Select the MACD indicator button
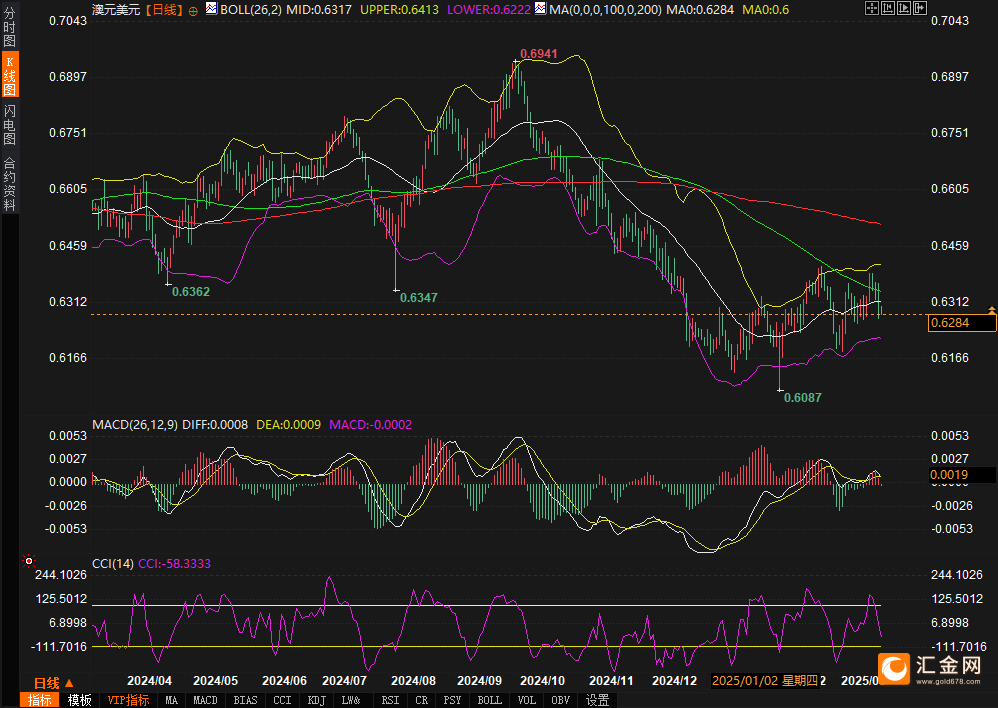Image resolution: width=998 pixels, height=708 pixels. click(x=205, y=700)
